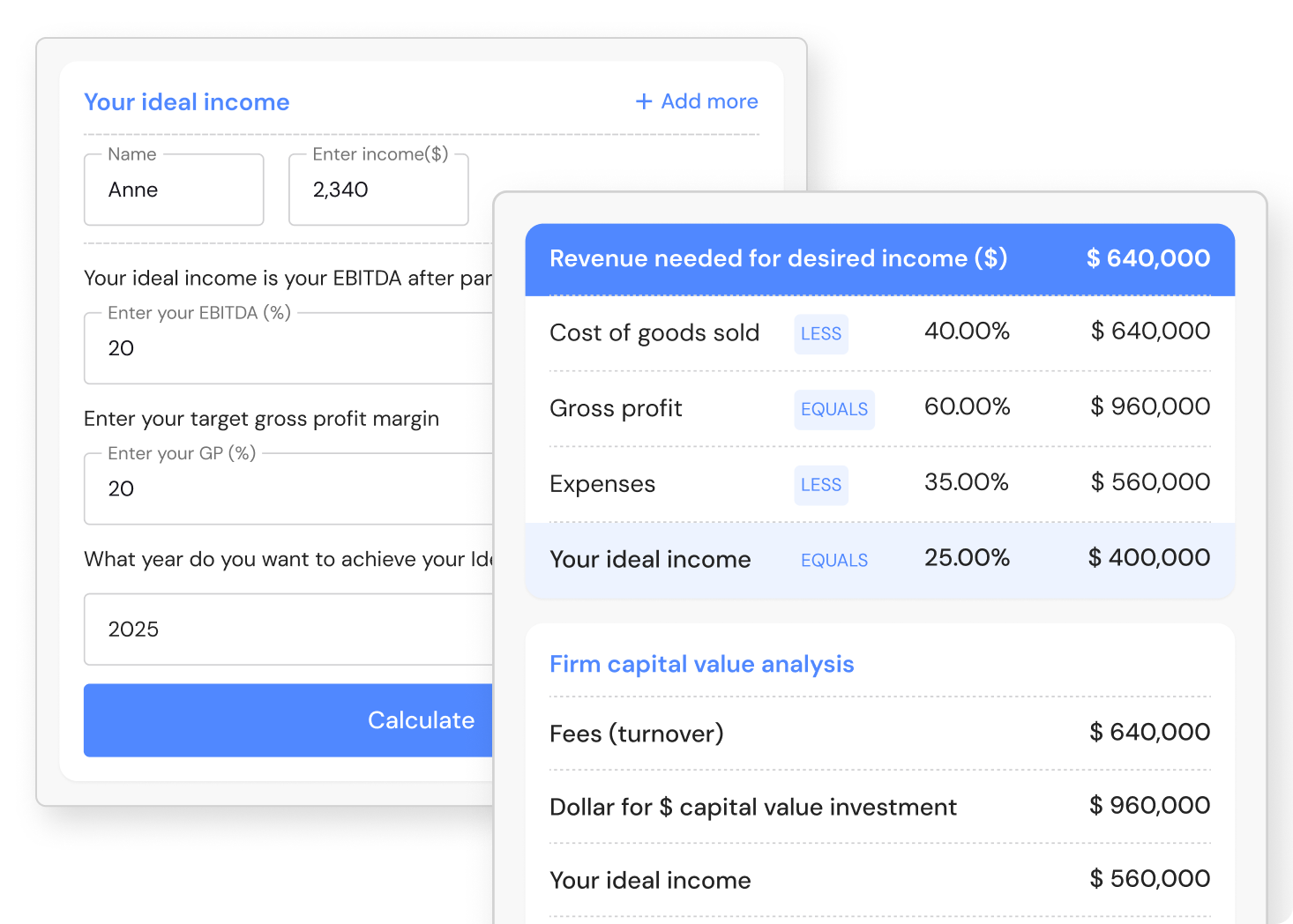The image size is (1293, 924).
Task: Select the Fees (turnover) row label
Action: (x=636, y=734)
